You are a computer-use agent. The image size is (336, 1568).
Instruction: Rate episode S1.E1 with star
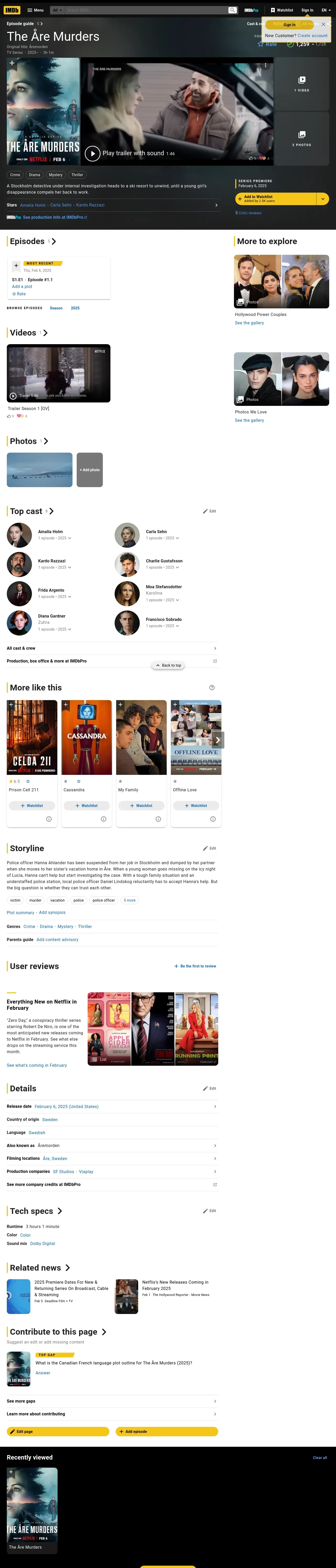(x=19, y=294)
